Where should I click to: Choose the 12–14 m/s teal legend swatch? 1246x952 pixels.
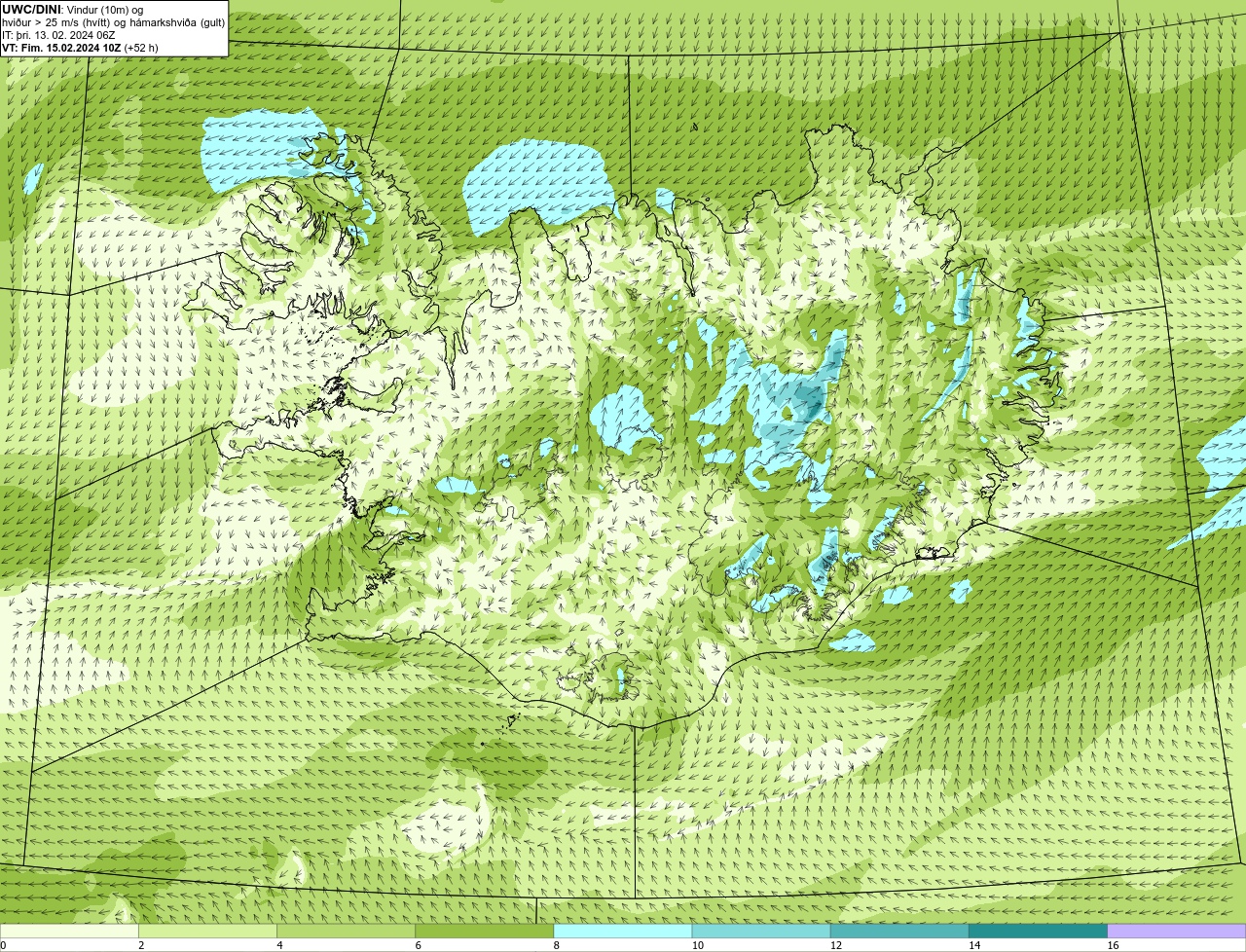(899, 931)
